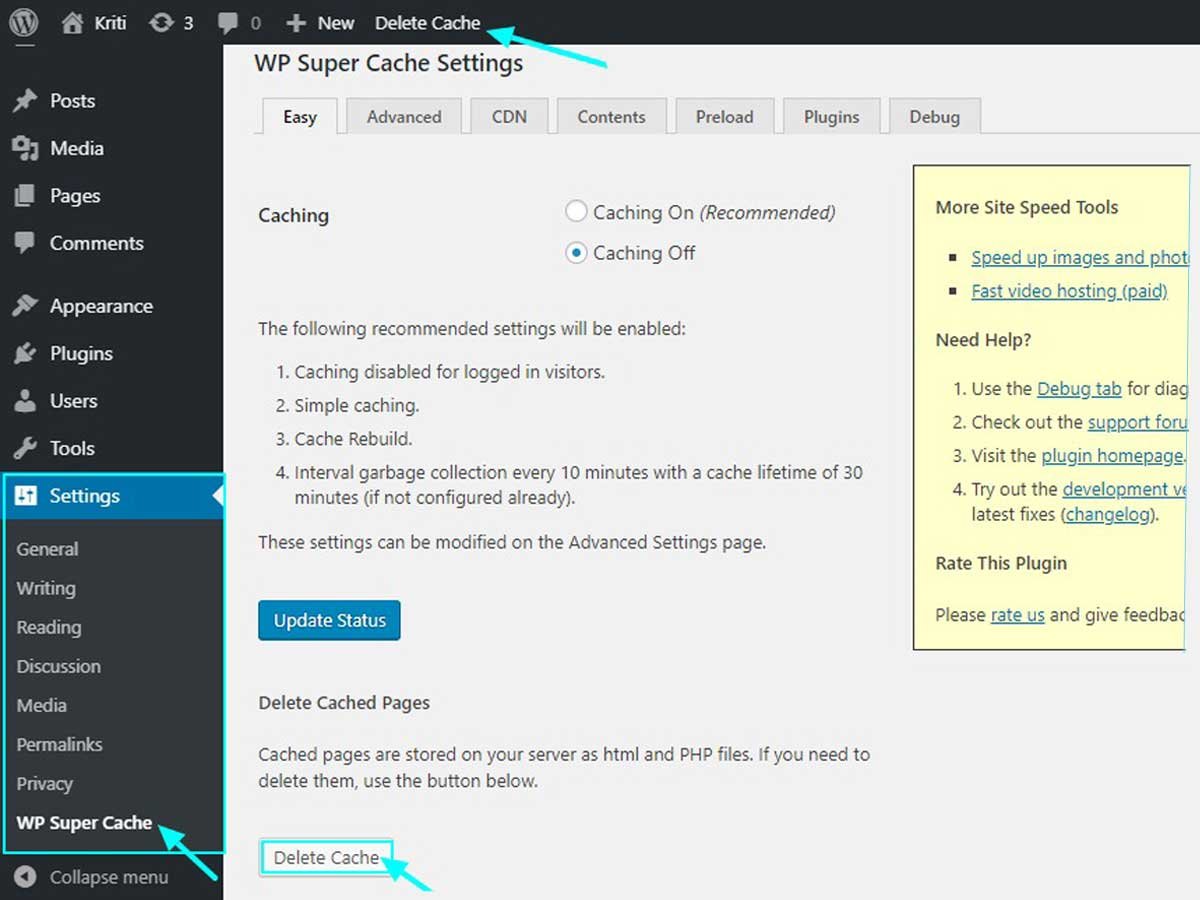
Task: Click the home icon beside Kriti
Action: [72, 23]
